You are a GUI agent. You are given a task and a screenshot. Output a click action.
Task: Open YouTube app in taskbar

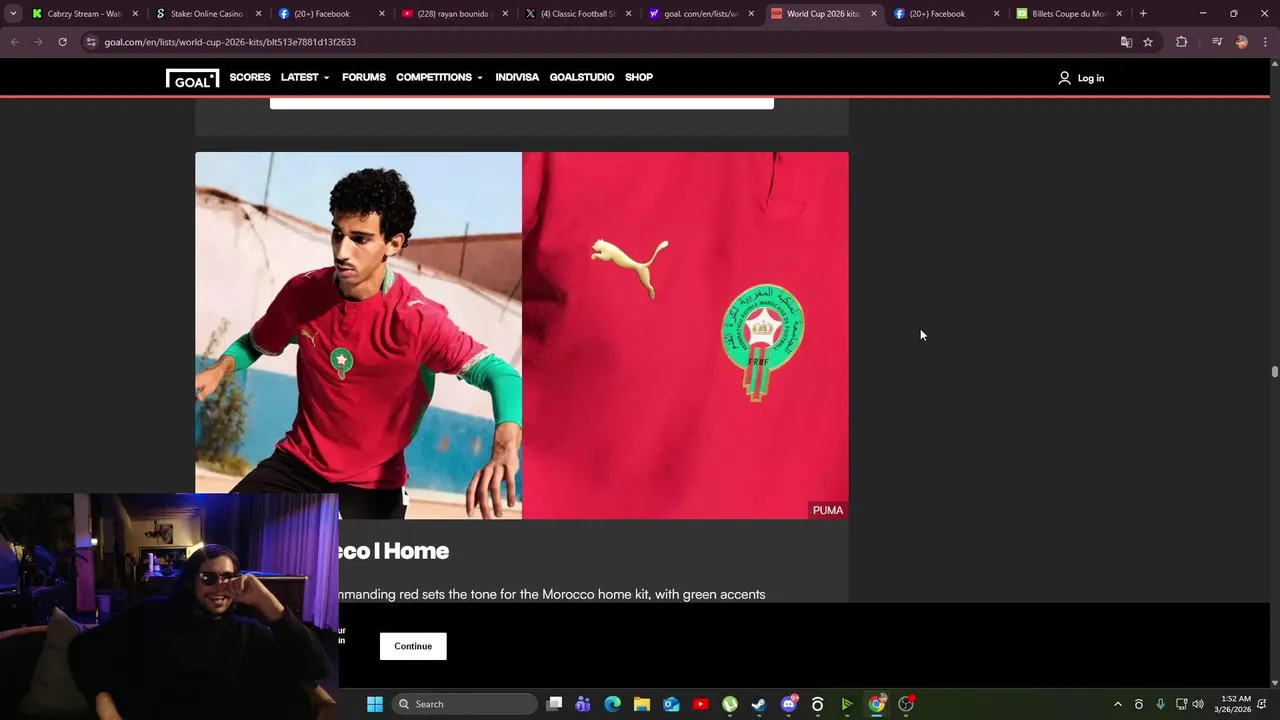point(701,704)
